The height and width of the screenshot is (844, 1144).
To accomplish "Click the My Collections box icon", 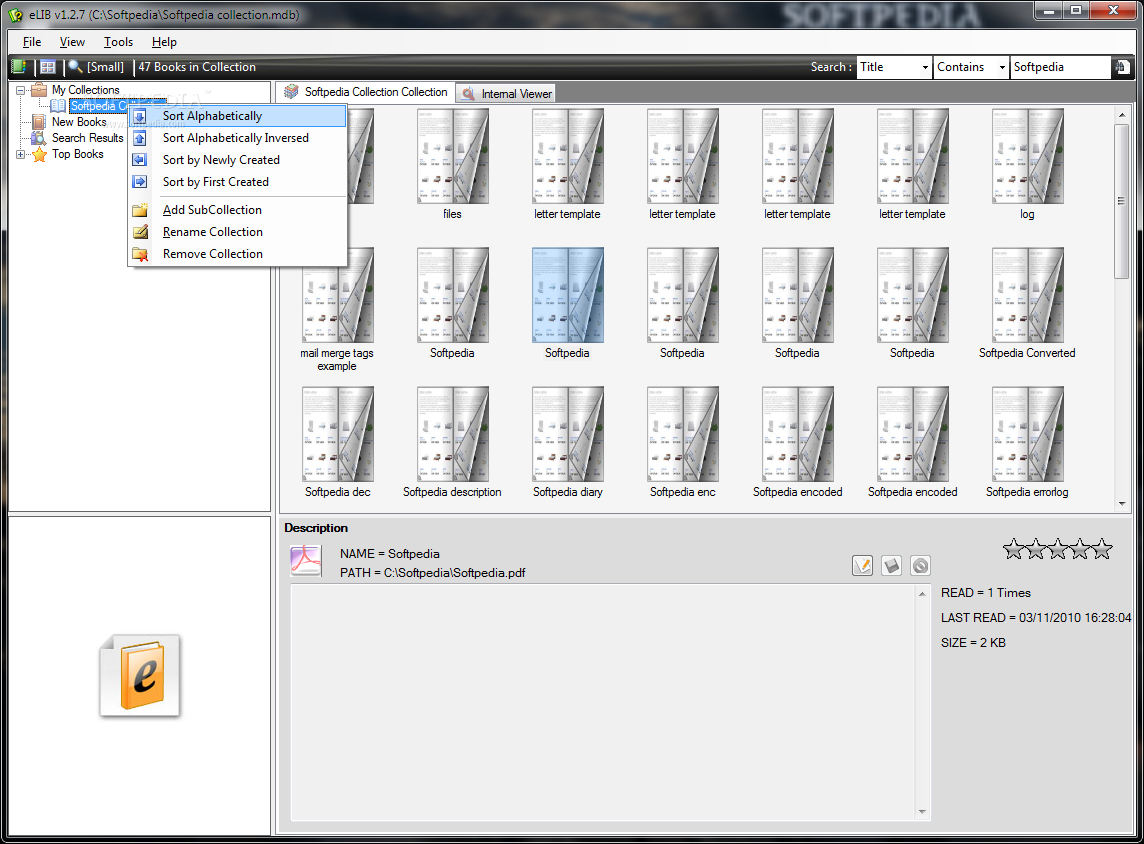I will click(x=39, y=90).
